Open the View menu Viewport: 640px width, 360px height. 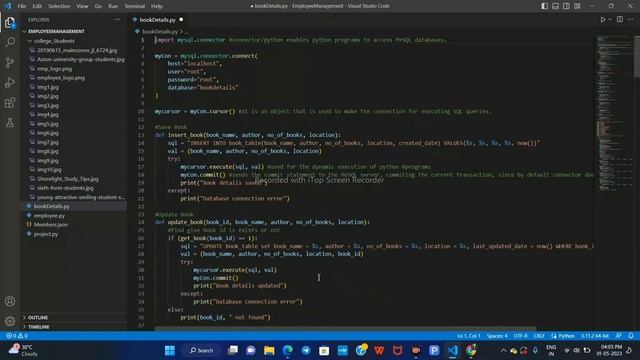[82, 6]
